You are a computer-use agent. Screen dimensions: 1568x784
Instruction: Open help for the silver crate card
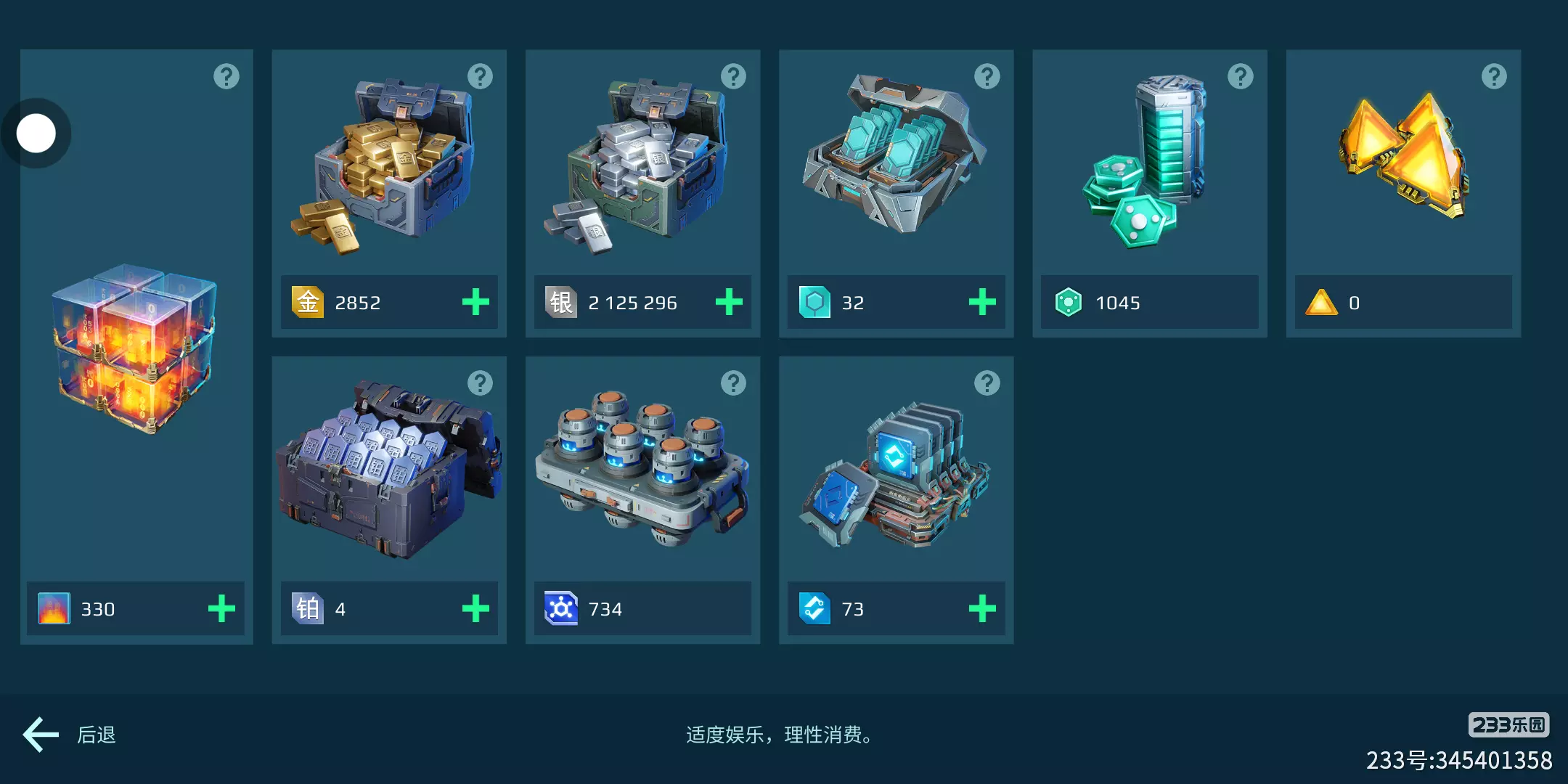click(x=733, y=76)
